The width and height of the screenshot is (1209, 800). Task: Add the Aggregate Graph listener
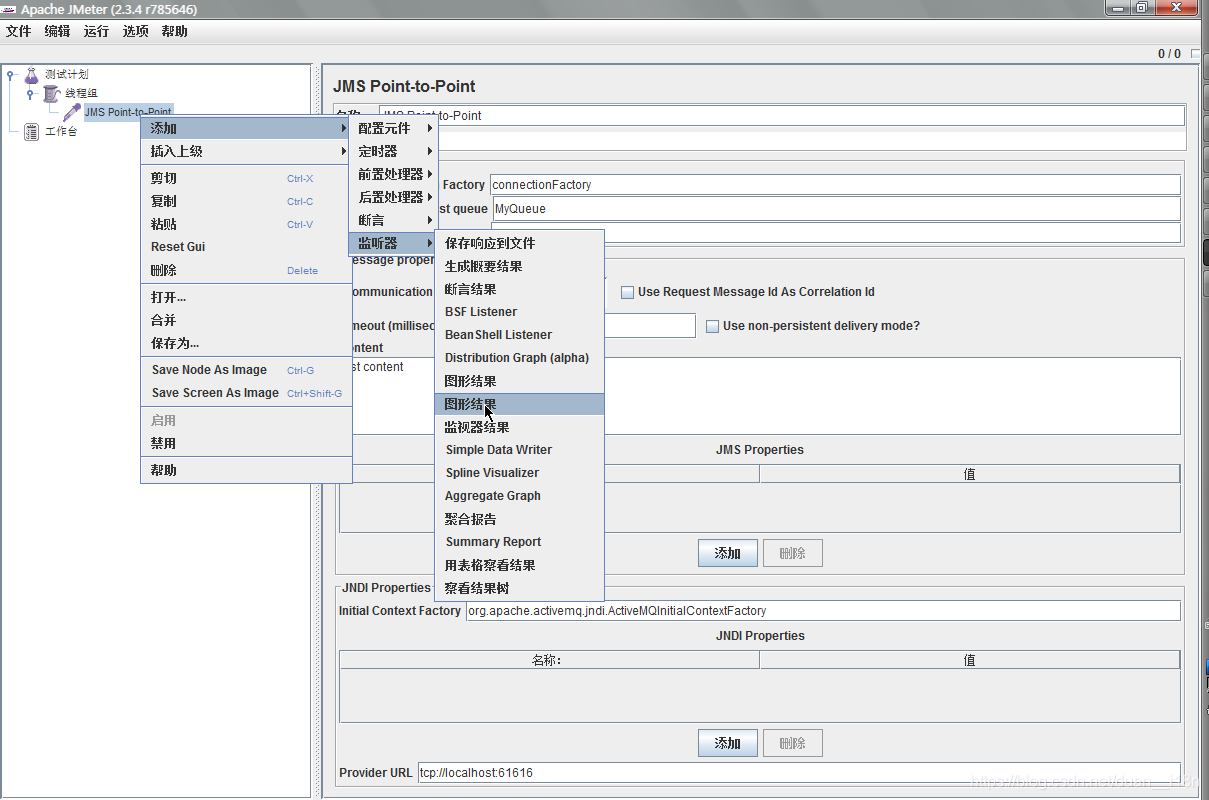point(520,496)
